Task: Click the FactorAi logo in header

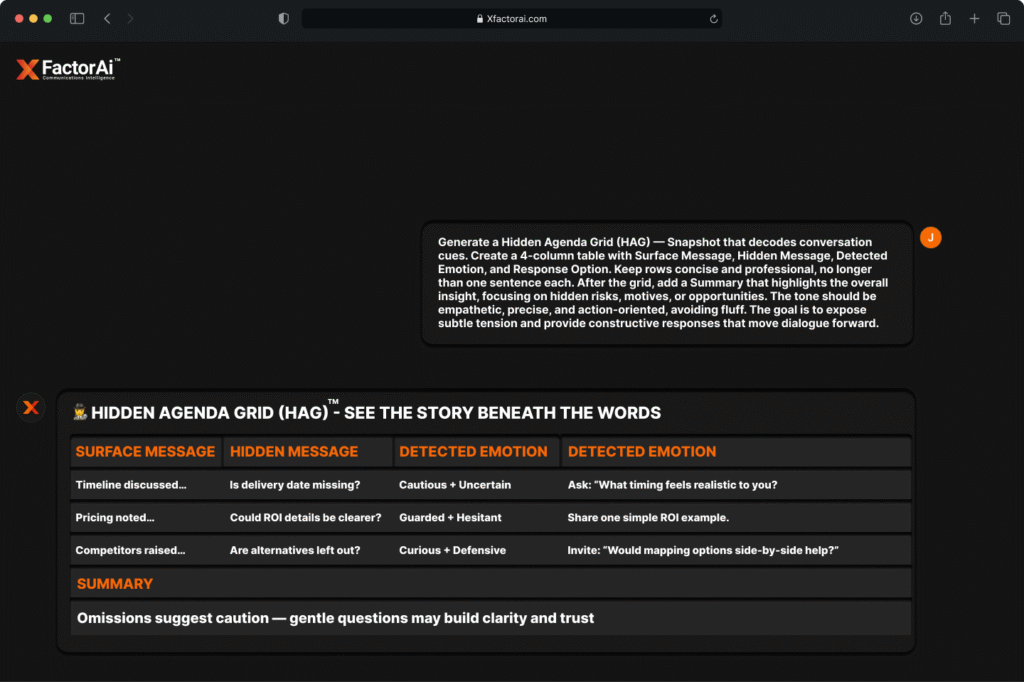Action: [x=68, y=69]
